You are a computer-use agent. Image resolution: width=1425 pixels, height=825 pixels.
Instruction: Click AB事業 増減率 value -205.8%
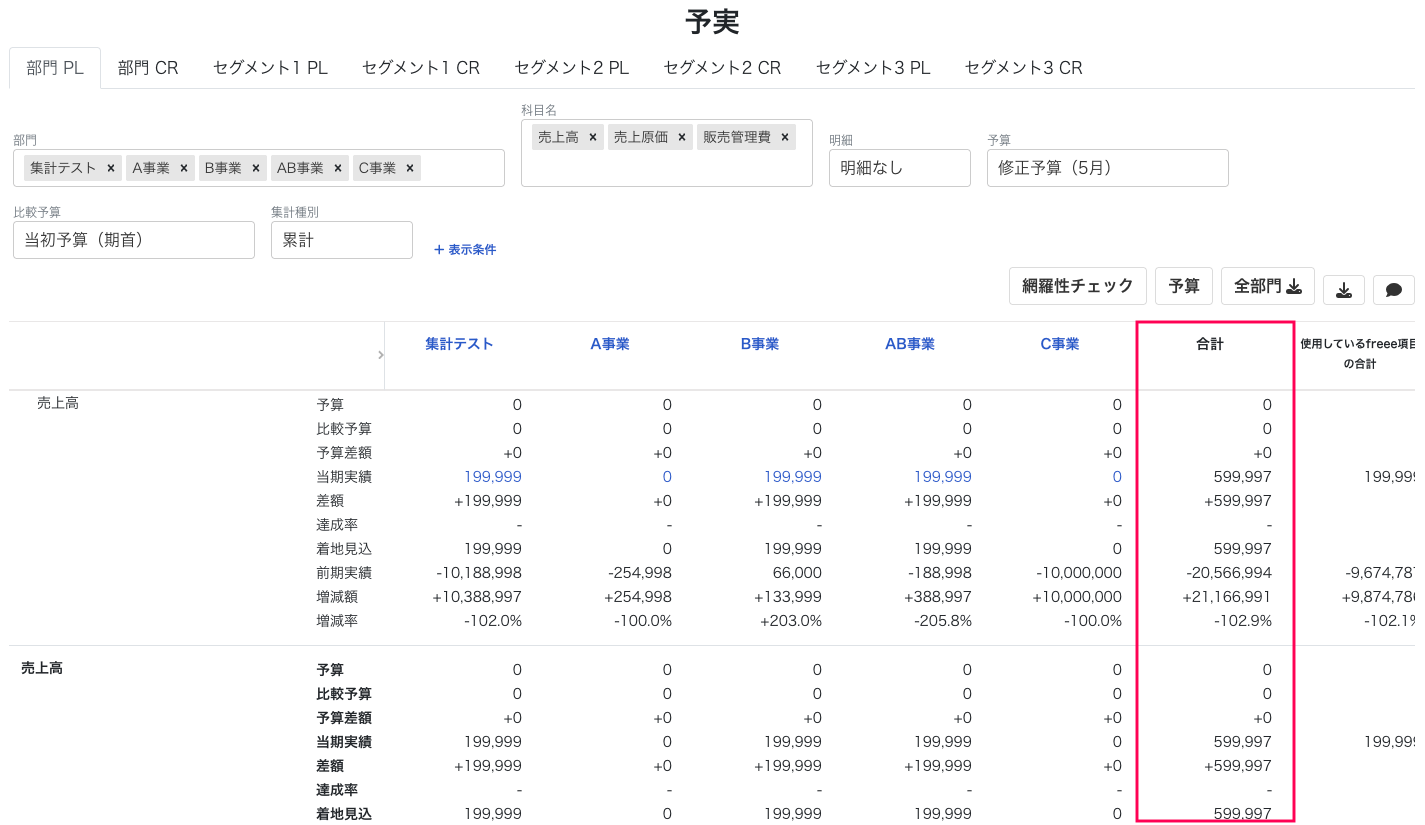point(943,621)
